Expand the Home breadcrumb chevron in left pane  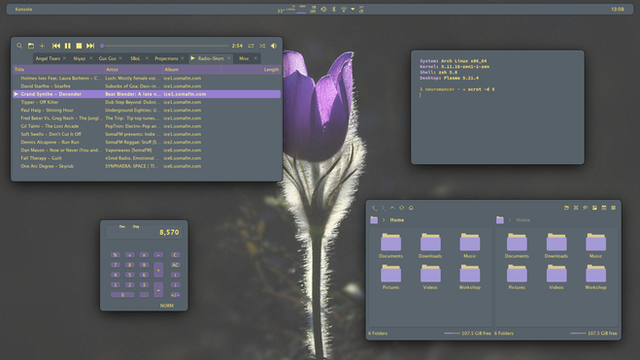[384, 220]
